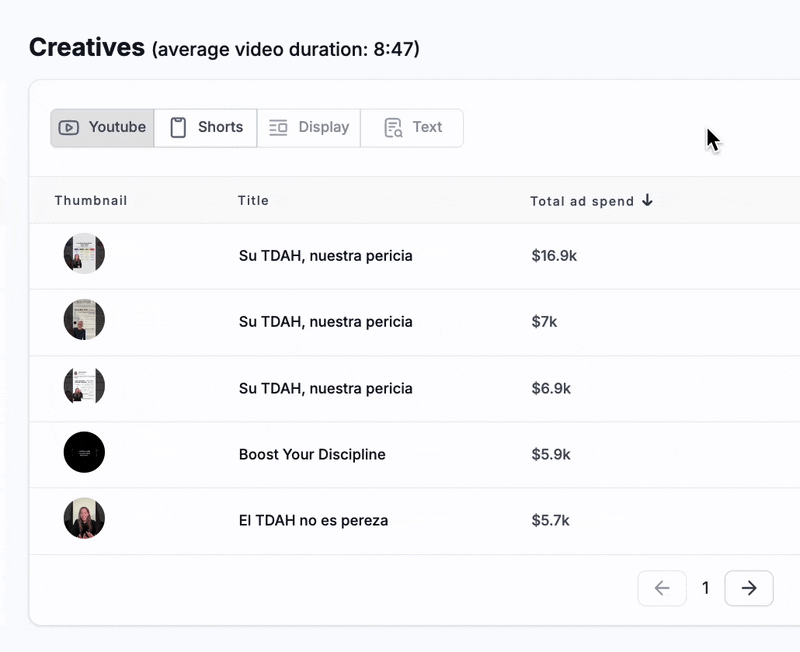Go to previous page with left arrow
Image resolution: width=800 pixels, height=652 pixels.
[x=662, y=588]
